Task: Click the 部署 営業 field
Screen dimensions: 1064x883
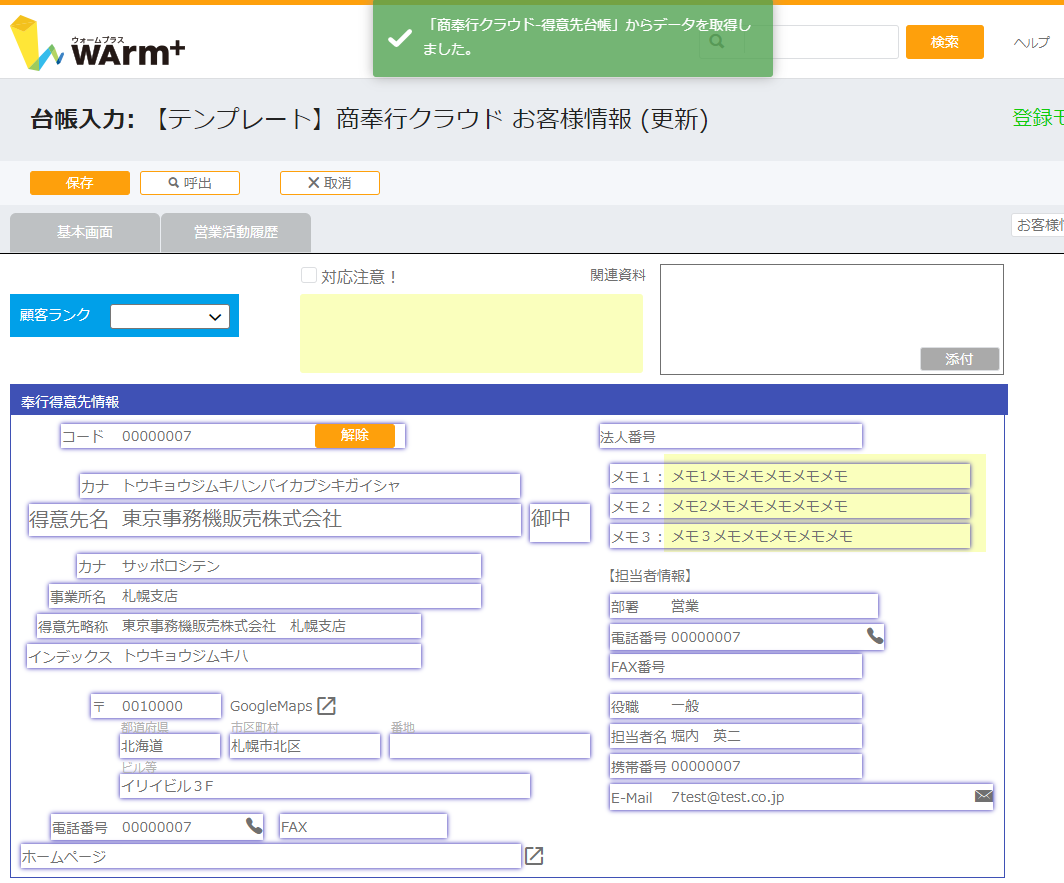Action: (x=744, y=606)
